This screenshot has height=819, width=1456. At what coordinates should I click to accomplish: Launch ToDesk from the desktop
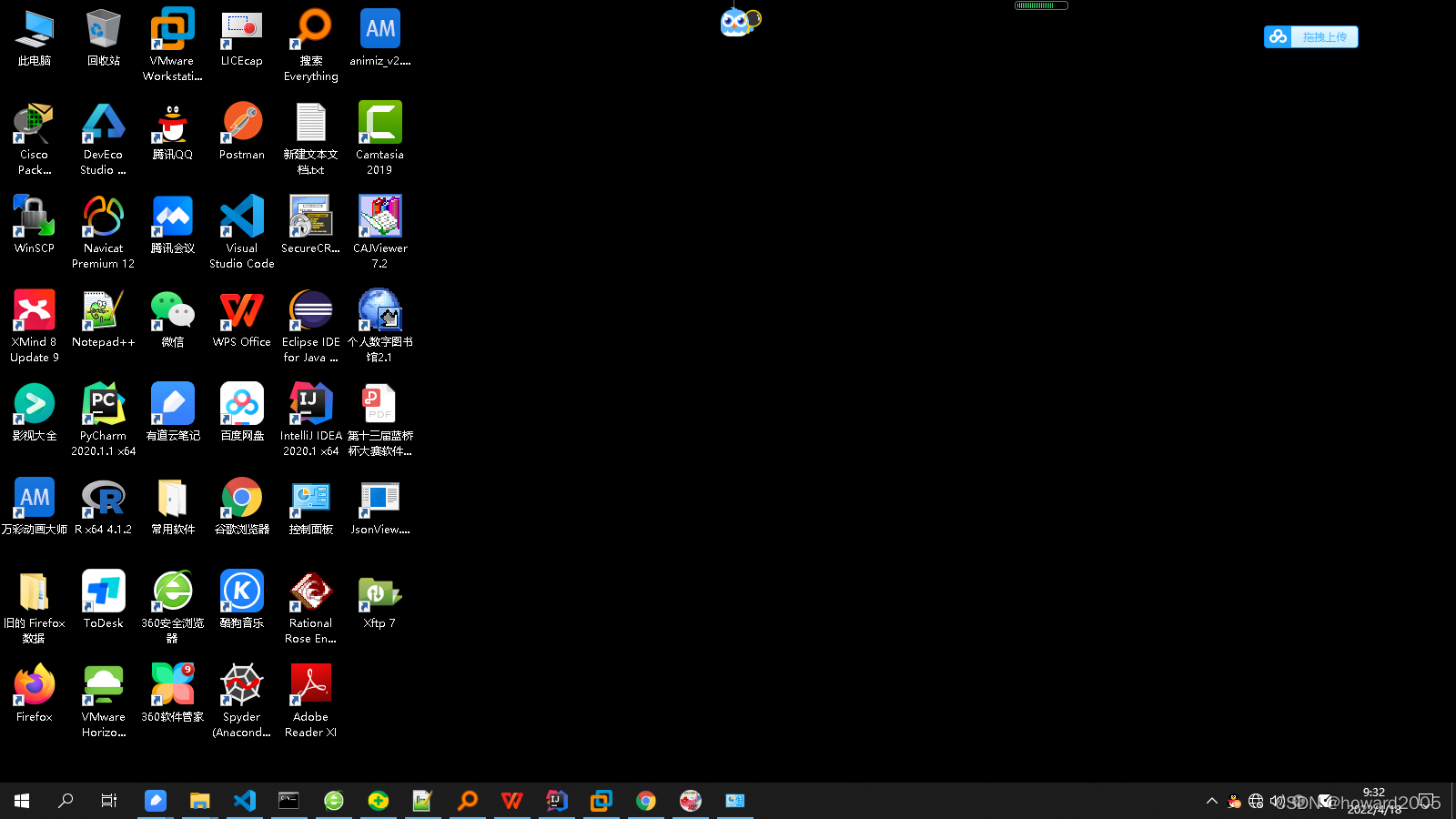[104, 599]
